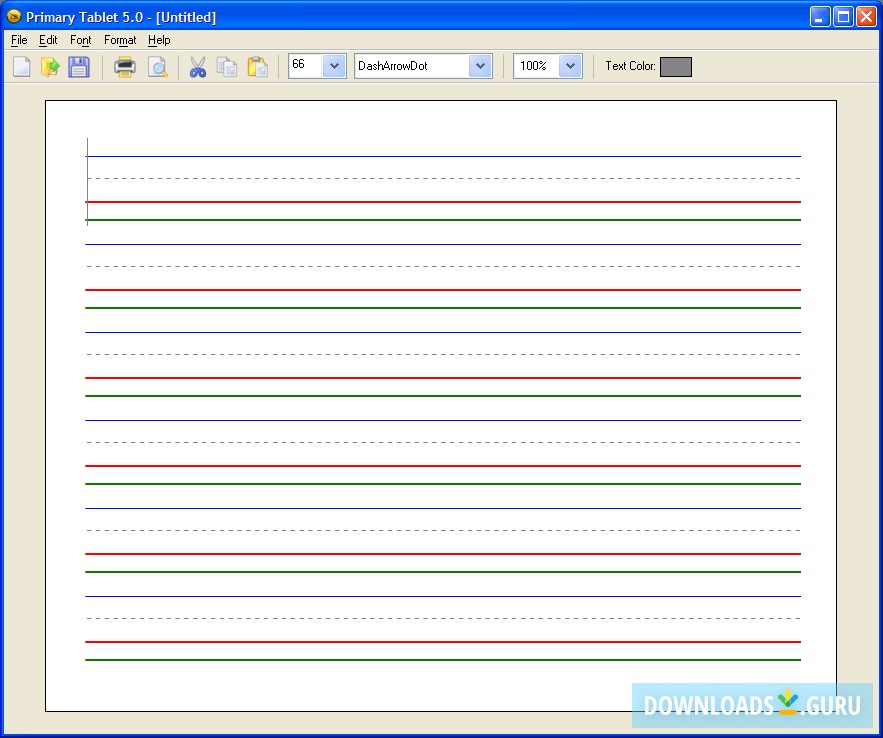Copy selection using toolbar icon

227,66
